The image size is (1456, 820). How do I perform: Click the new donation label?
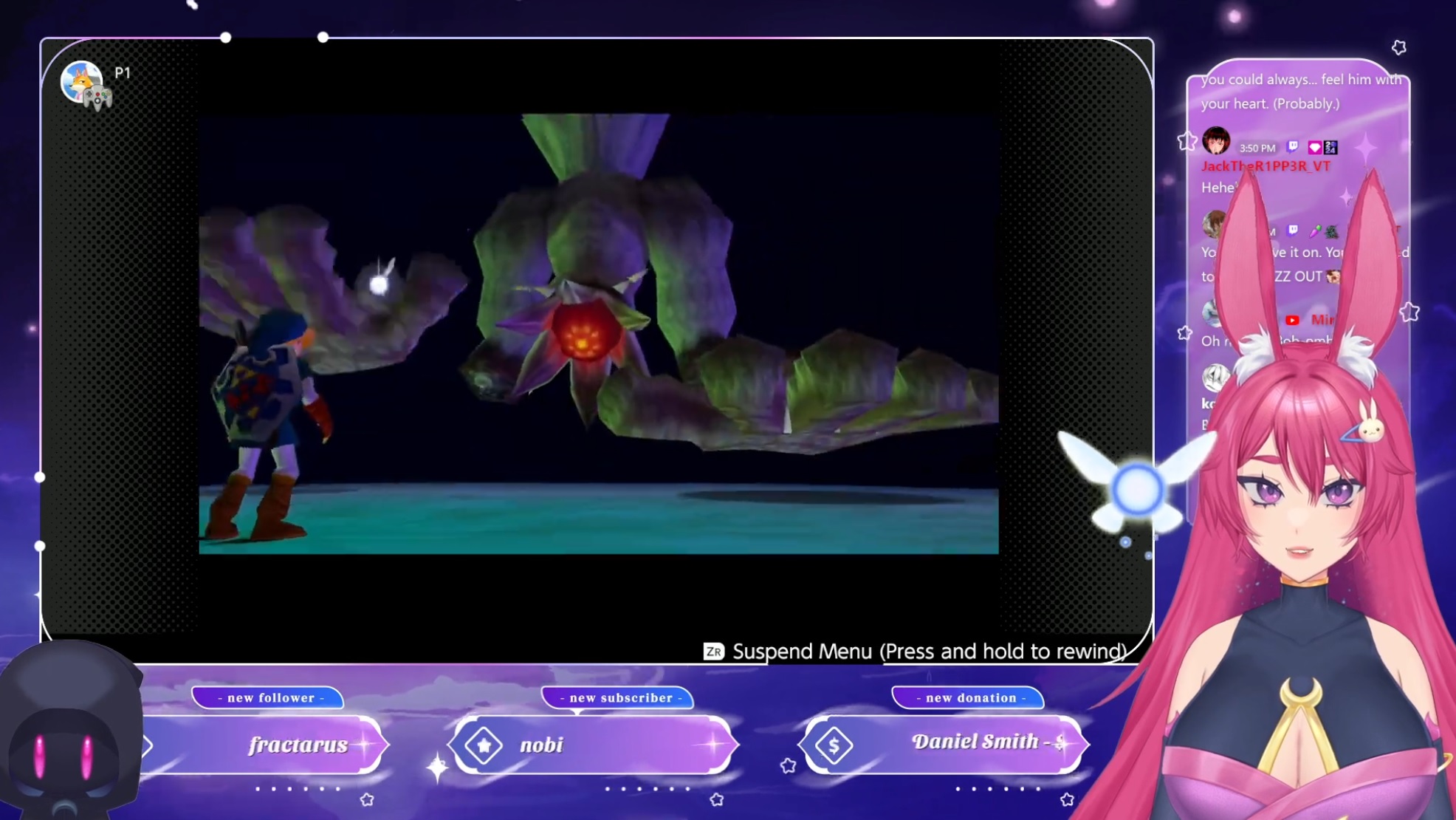tap(970, 697)
